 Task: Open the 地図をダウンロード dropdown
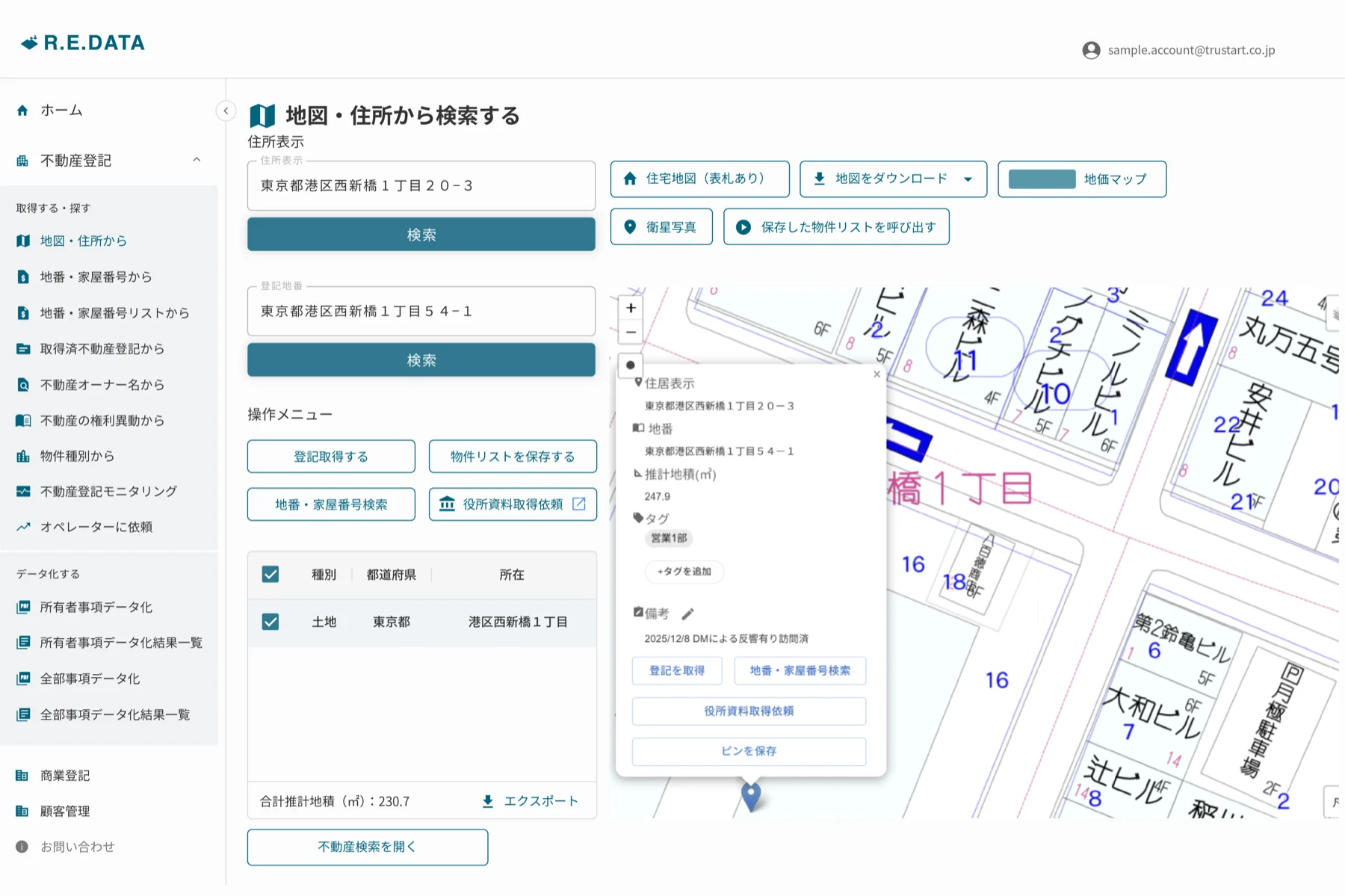pos(893,179)
